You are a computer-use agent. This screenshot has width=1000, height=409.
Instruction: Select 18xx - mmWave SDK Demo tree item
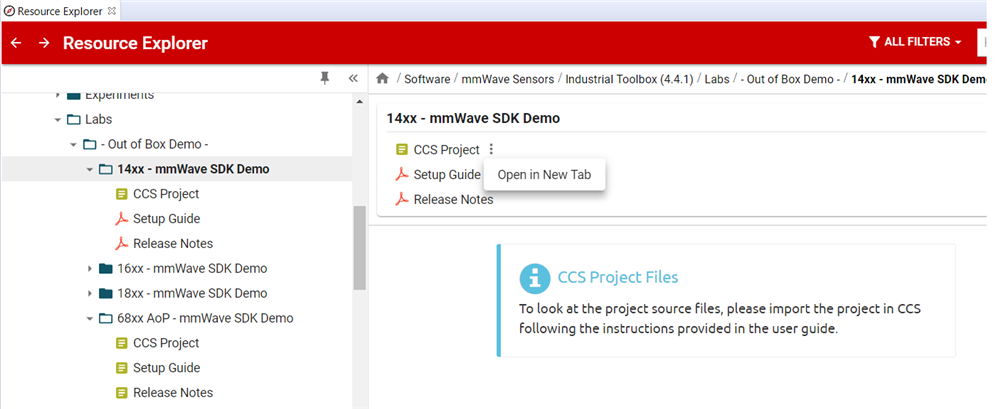pos(192,294)
